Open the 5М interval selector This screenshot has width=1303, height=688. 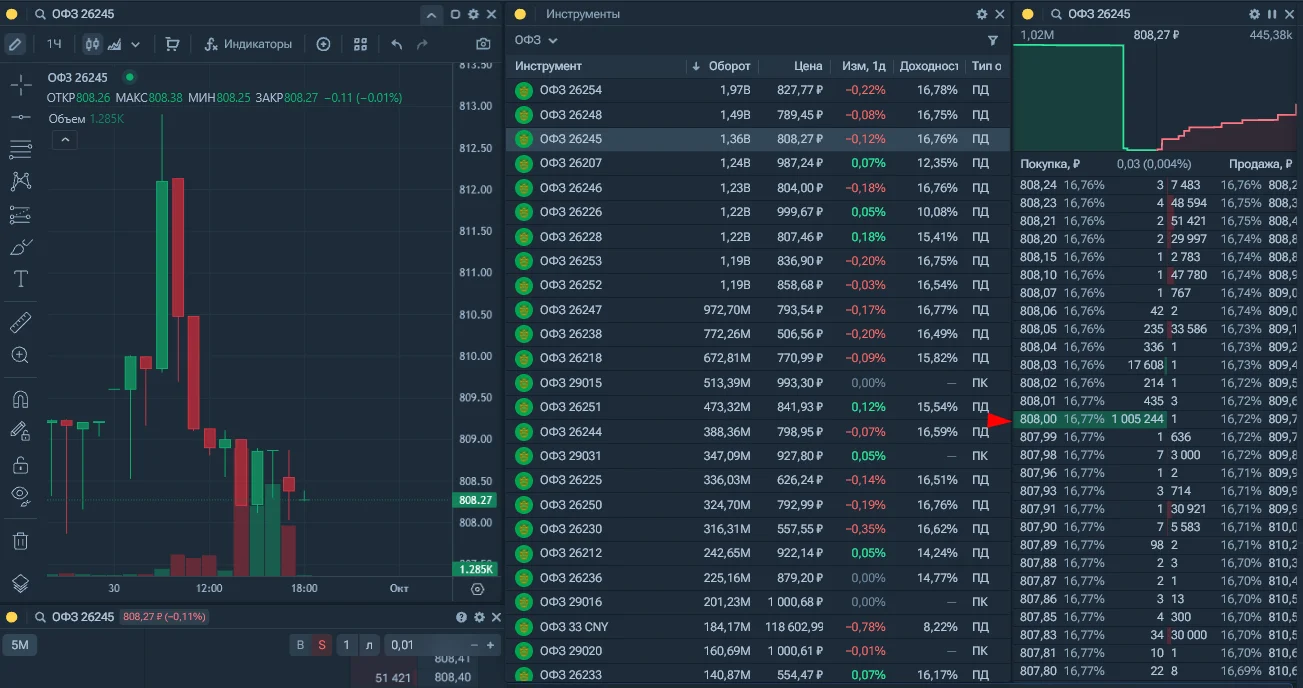pyautogui.click(x=19, y=645)
